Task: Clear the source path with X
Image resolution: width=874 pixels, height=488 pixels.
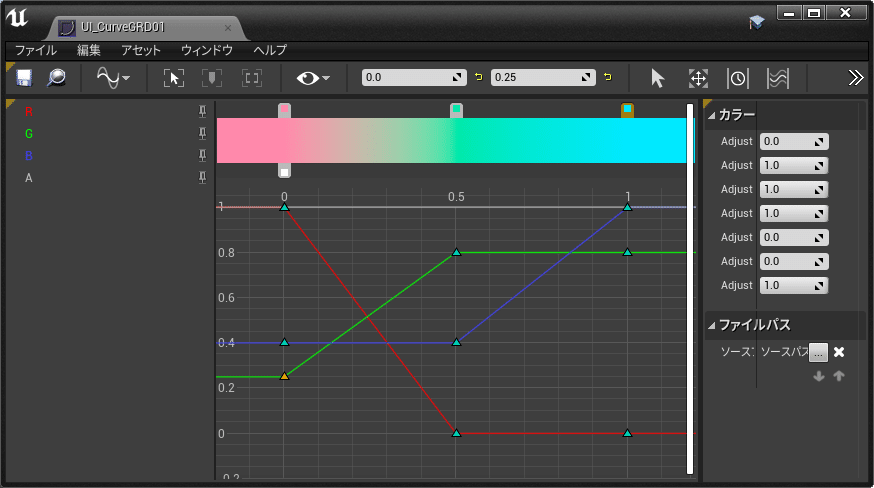Action: [x=839, y=352]
